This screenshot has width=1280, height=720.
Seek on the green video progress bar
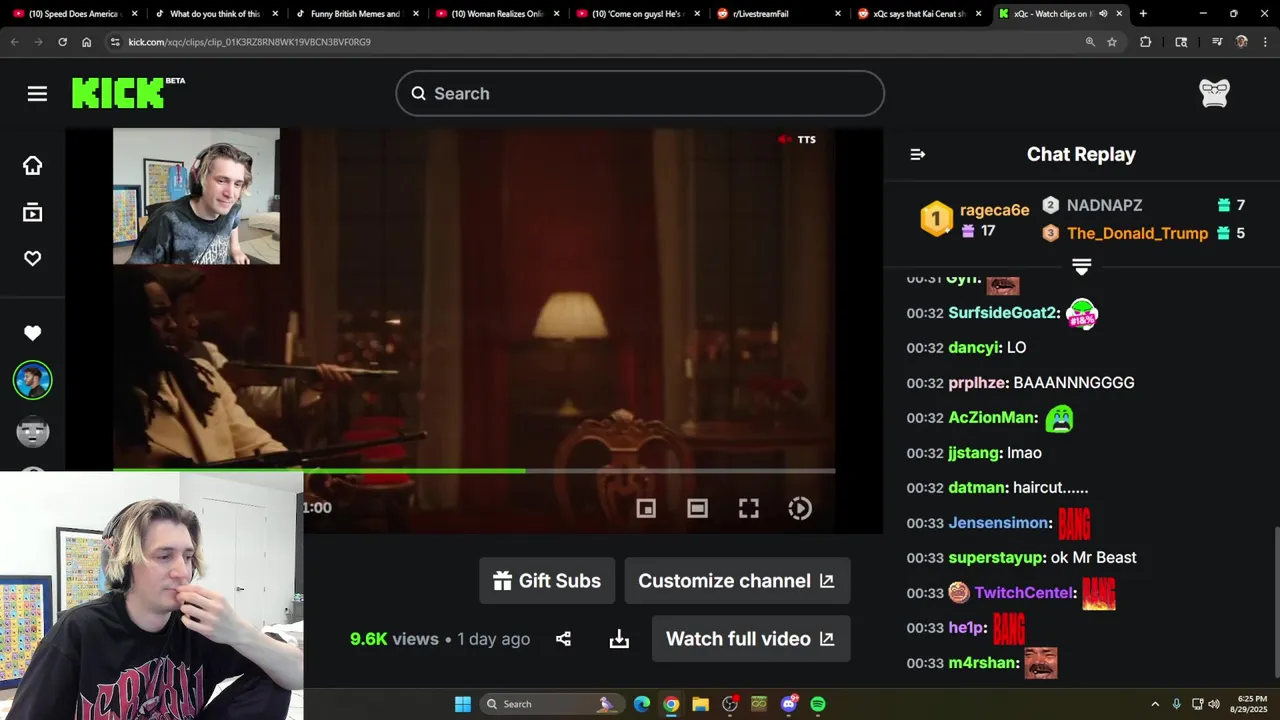tap(474, 470)
